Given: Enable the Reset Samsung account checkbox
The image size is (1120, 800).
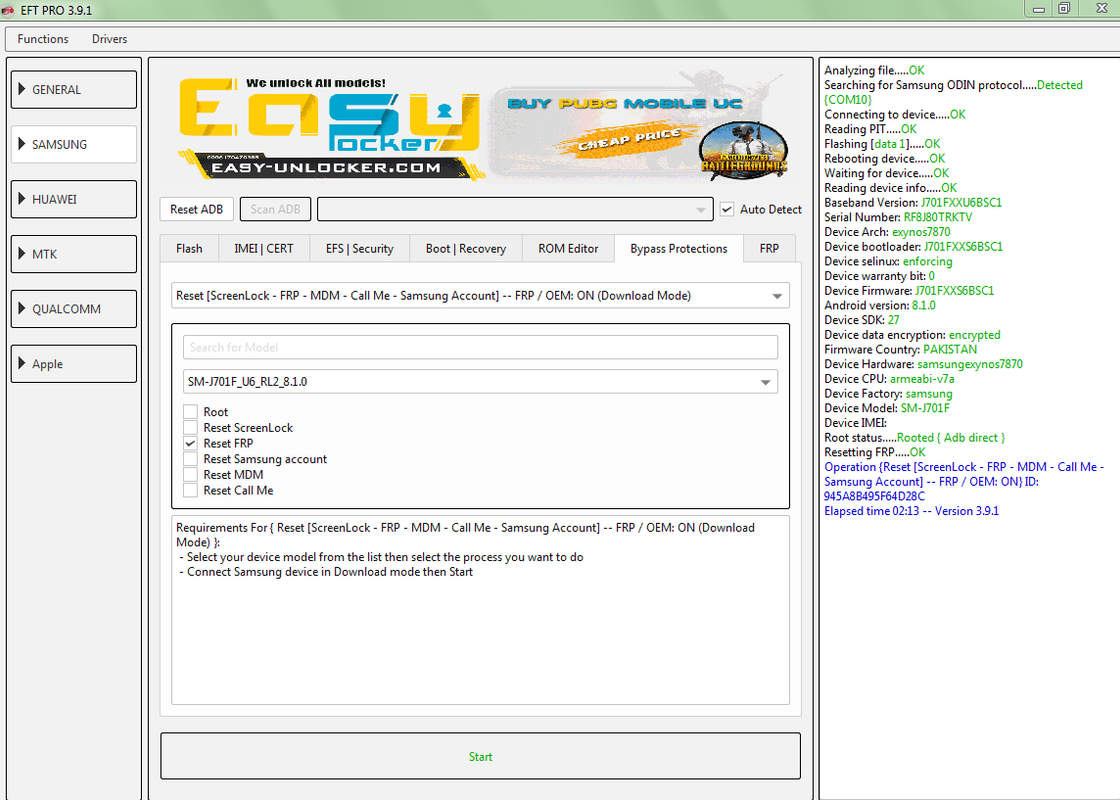Looking at the screenshot, I should tap(191, 459).
